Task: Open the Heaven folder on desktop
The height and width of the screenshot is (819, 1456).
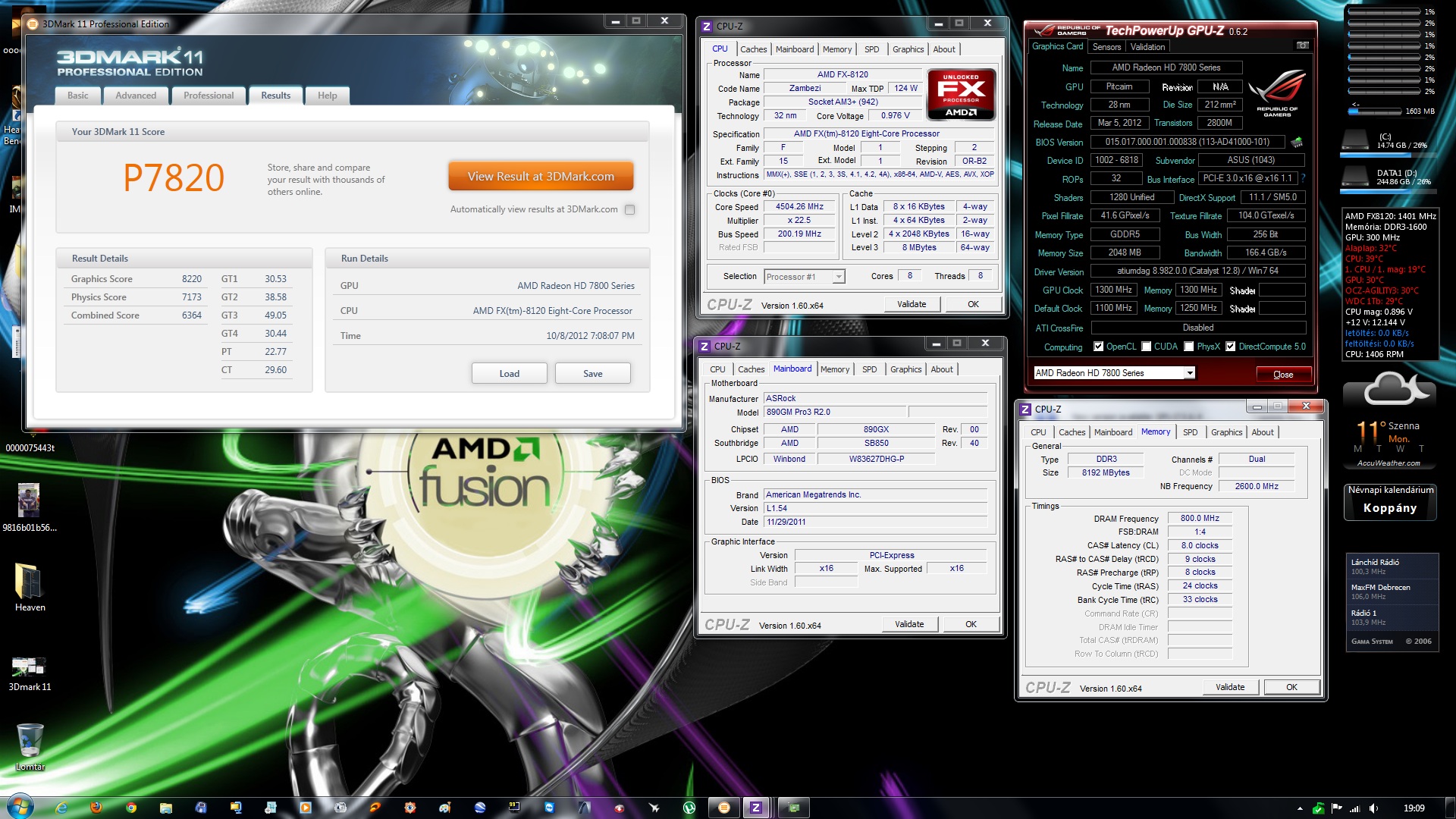Action: 30,588
